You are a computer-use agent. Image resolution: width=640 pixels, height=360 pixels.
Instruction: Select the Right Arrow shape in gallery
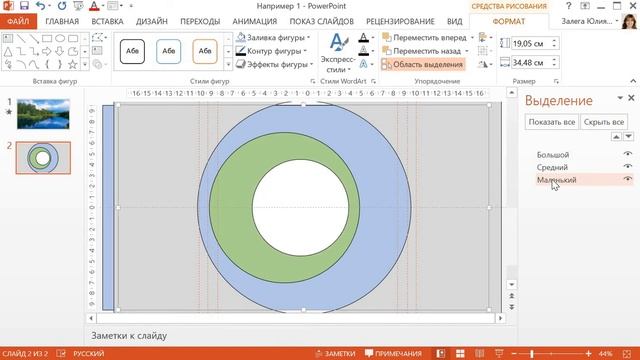pyautogui.click(x=47, y=51)
